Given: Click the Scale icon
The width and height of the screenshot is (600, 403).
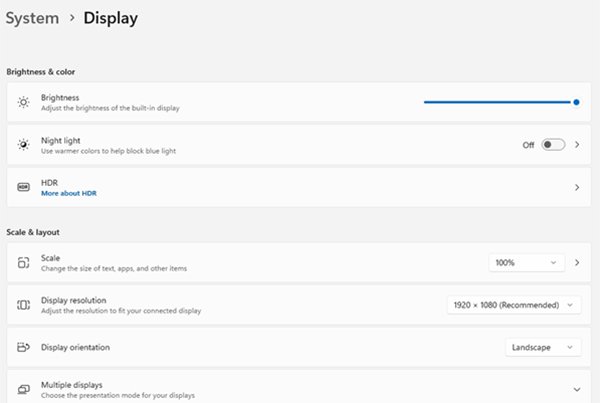Looking at the screenshot, I should click(24, 263).
